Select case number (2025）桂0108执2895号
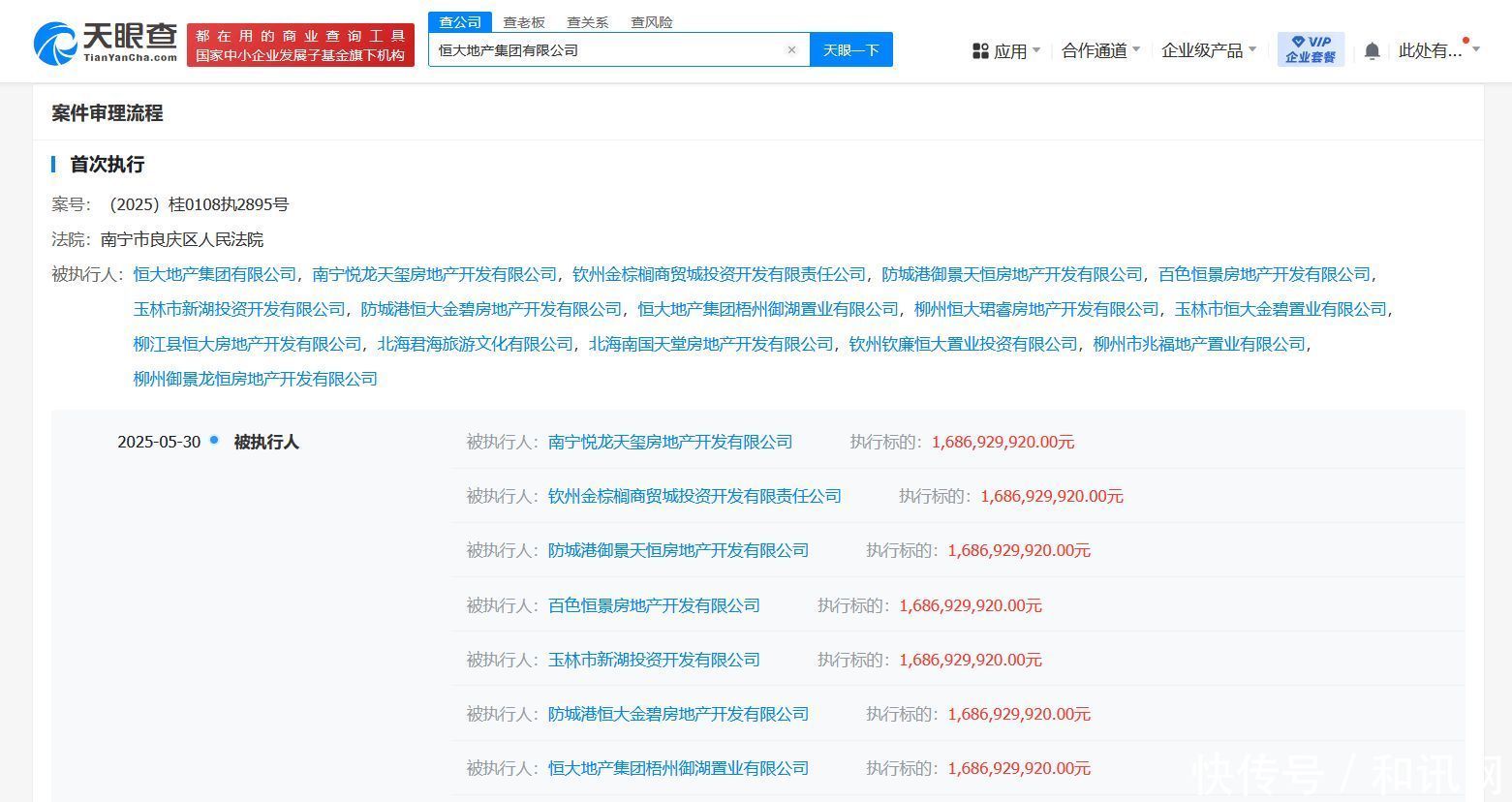1512x802 pixels. [199, 204]
